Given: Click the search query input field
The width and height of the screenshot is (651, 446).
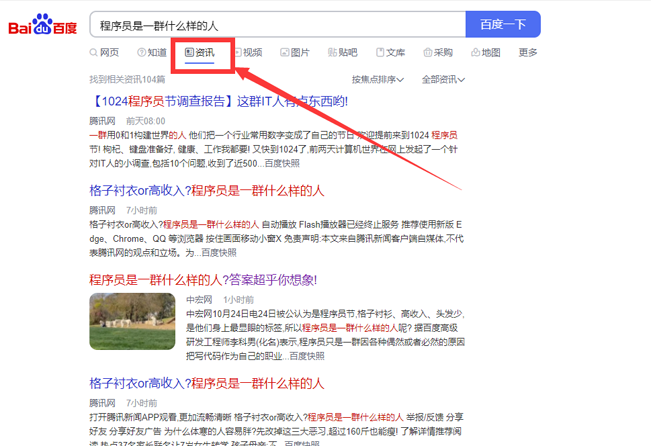Looking at the screenshot, I should pyautogui.click(x=278, y=25).
